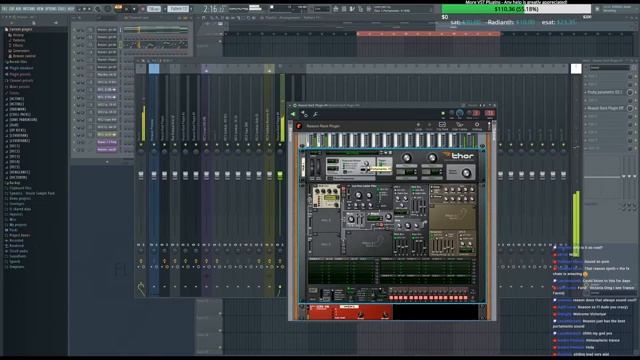Open the piano roll shortcut icon

click(344, 9)
